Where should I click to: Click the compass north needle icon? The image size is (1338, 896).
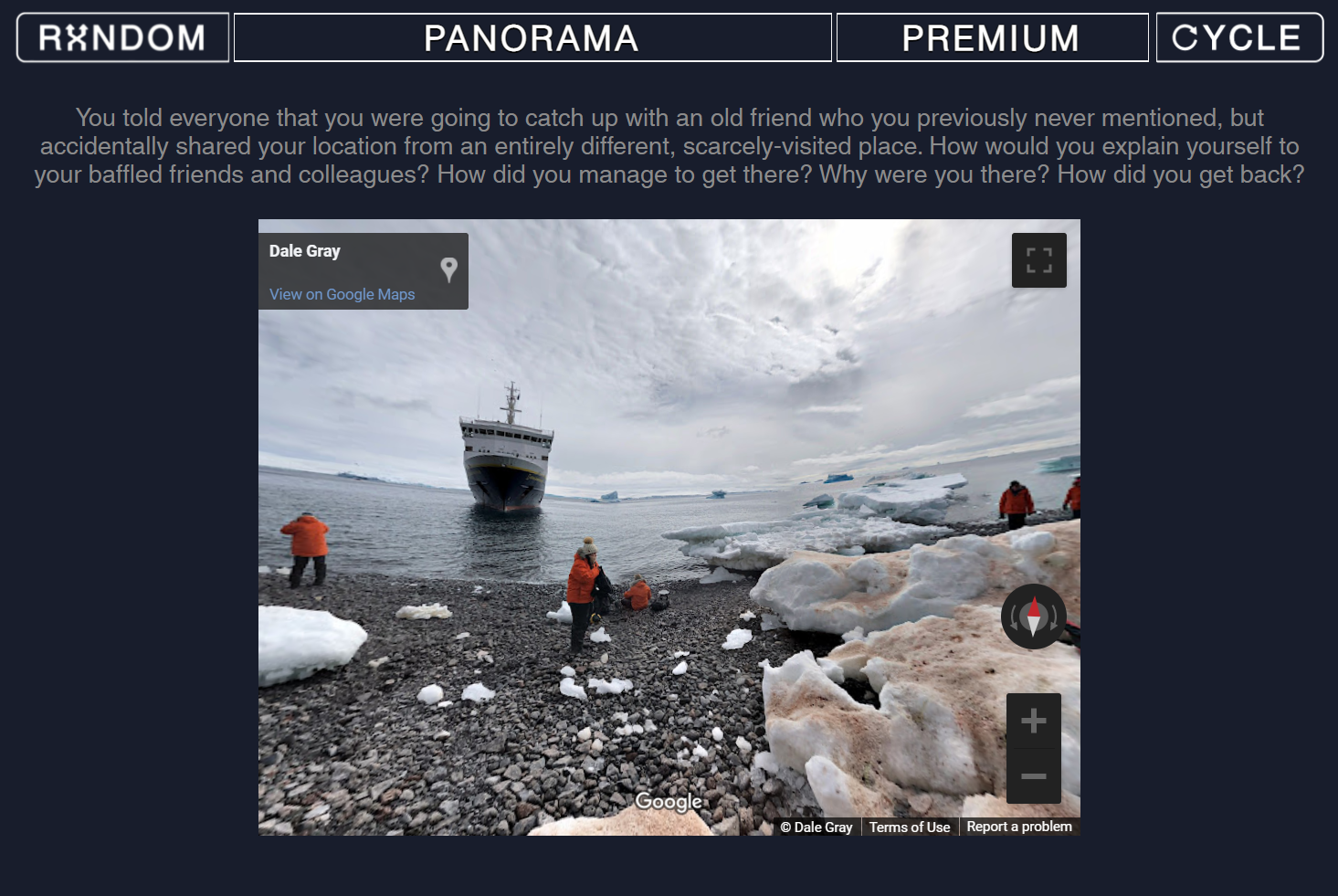click(x=1034, y=617)
